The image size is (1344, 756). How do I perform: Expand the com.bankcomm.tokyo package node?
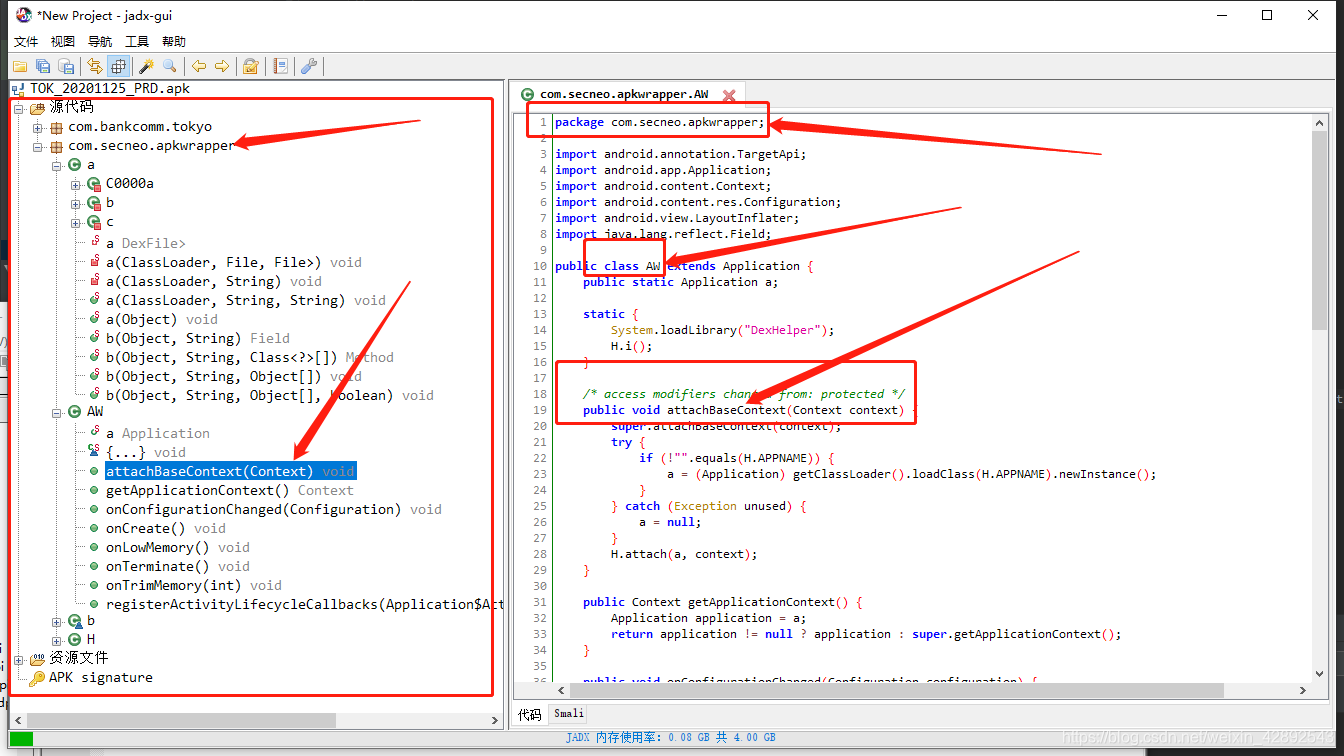(x=37, y=126)
